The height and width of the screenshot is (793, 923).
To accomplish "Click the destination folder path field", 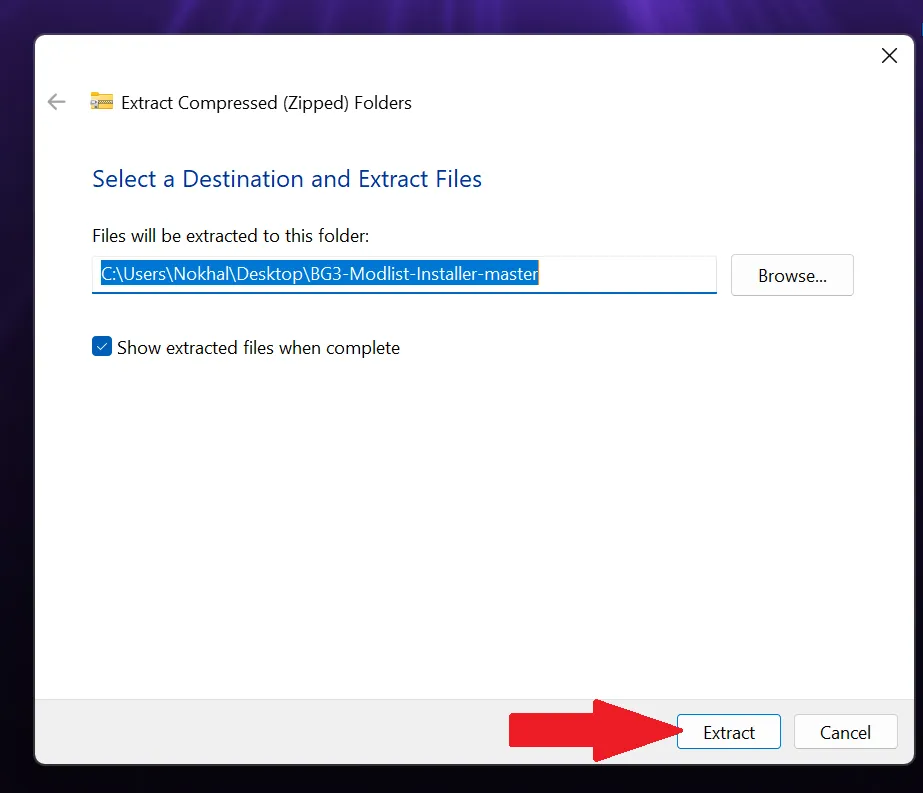I will click(404, 274).
